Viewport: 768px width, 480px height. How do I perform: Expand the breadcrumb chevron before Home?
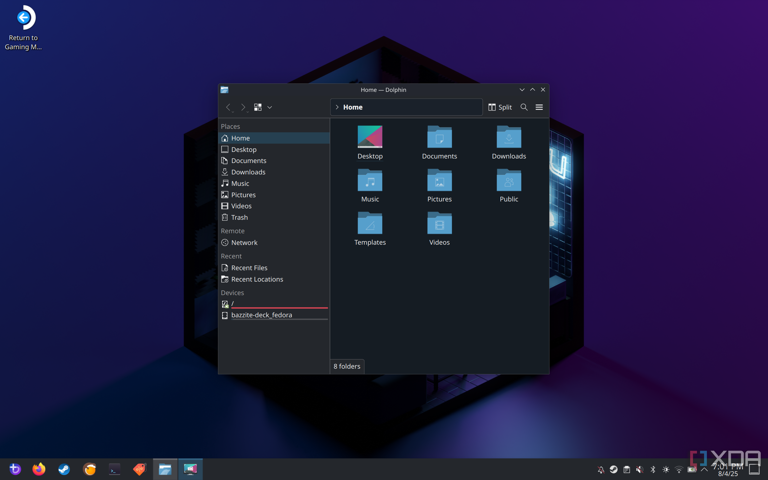[x=337, y=107]
